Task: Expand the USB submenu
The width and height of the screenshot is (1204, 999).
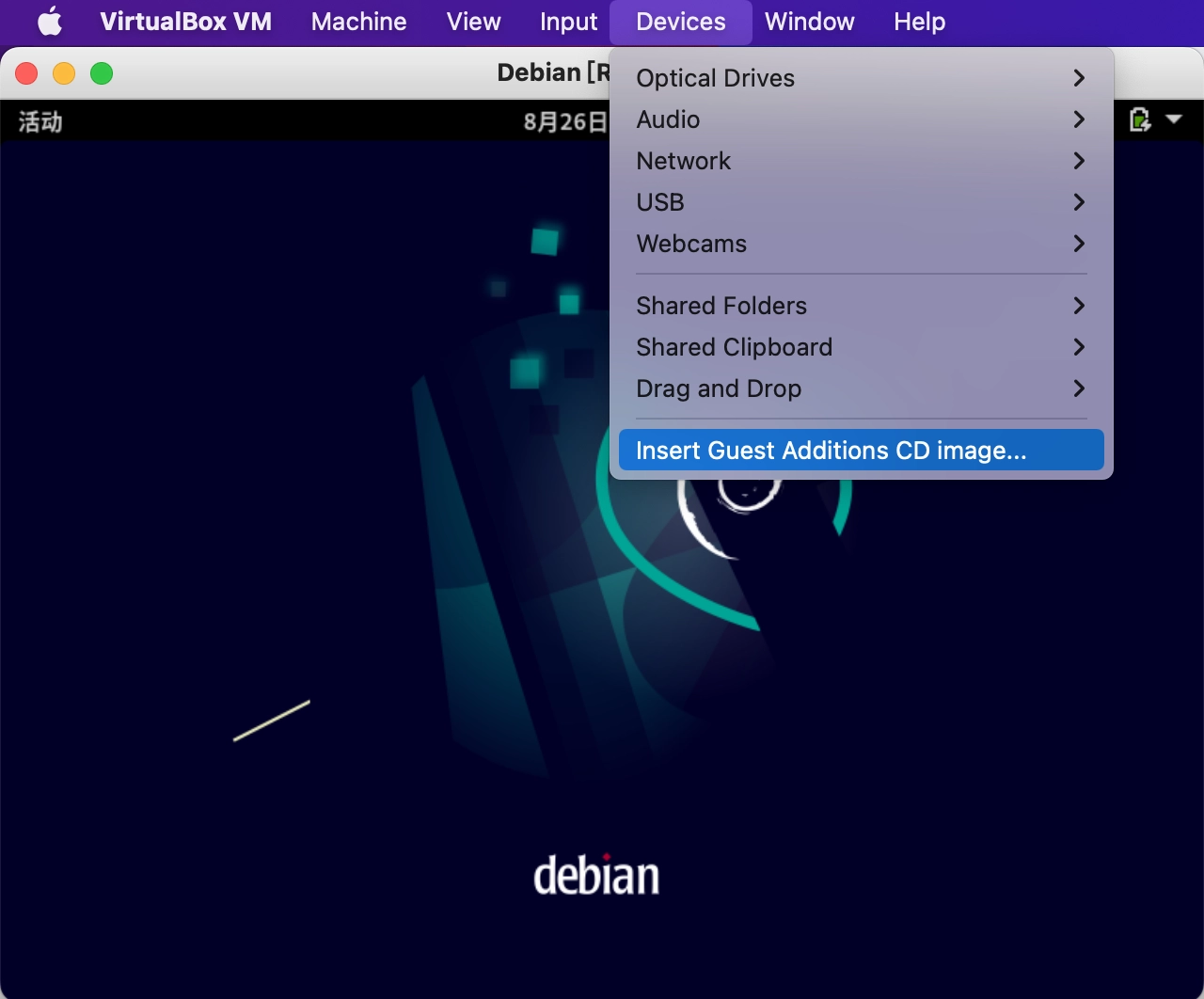Action: click(862, 202)
